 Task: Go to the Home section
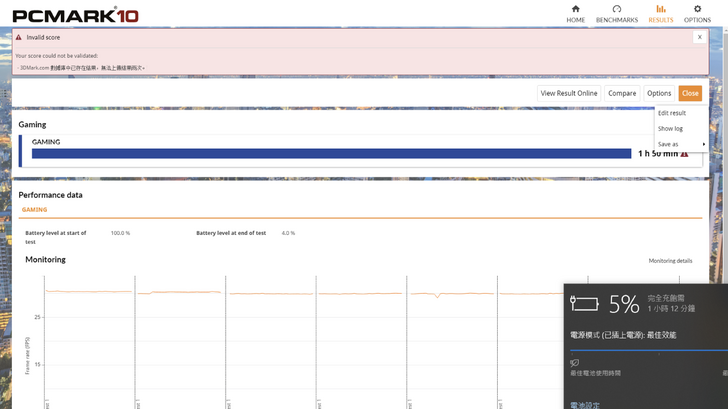[x=575, y=13]
